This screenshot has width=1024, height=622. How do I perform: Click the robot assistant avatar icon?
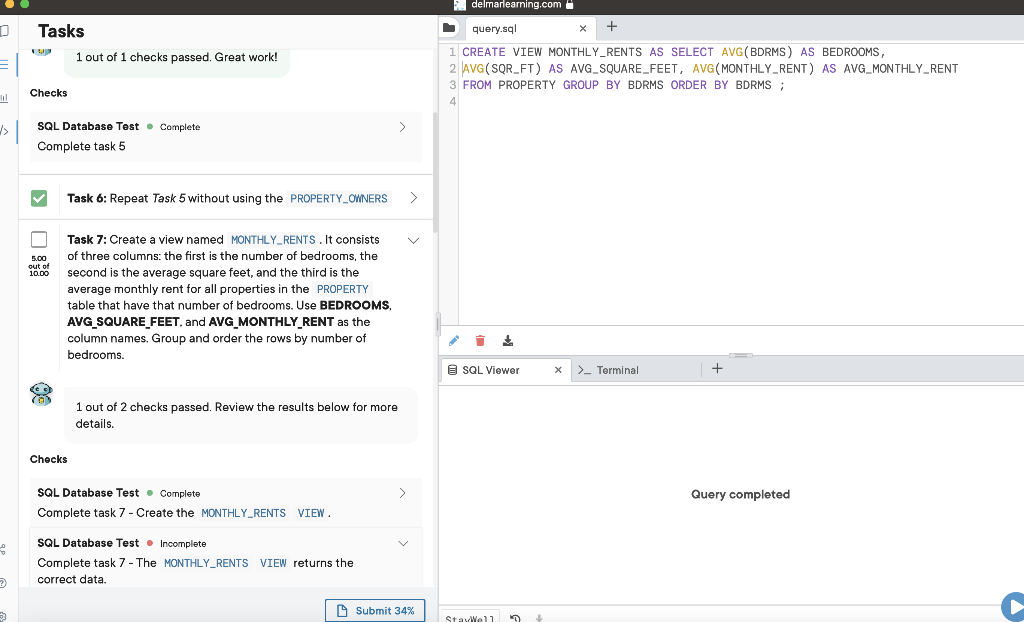click(40, 394)
